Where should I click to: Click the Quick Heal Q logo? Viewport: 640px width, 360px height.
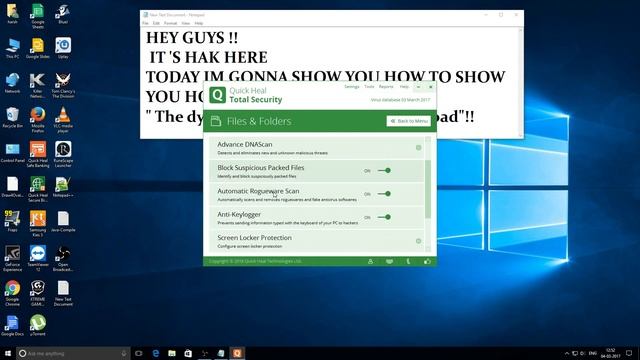point(218,95)
